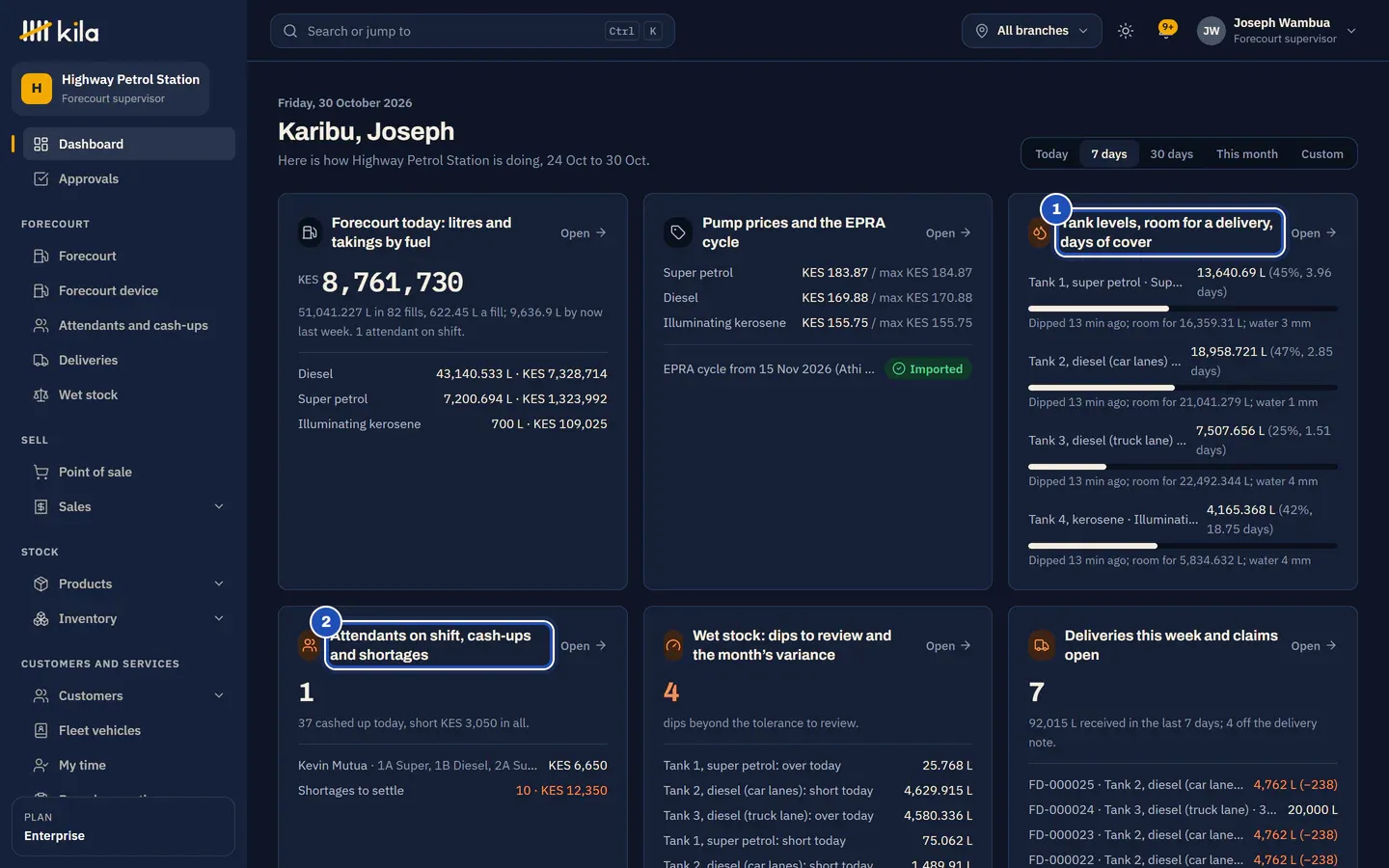Screen dimensions: 1389x868
Task: Click the Kila logo
Action: pos(59,31)
